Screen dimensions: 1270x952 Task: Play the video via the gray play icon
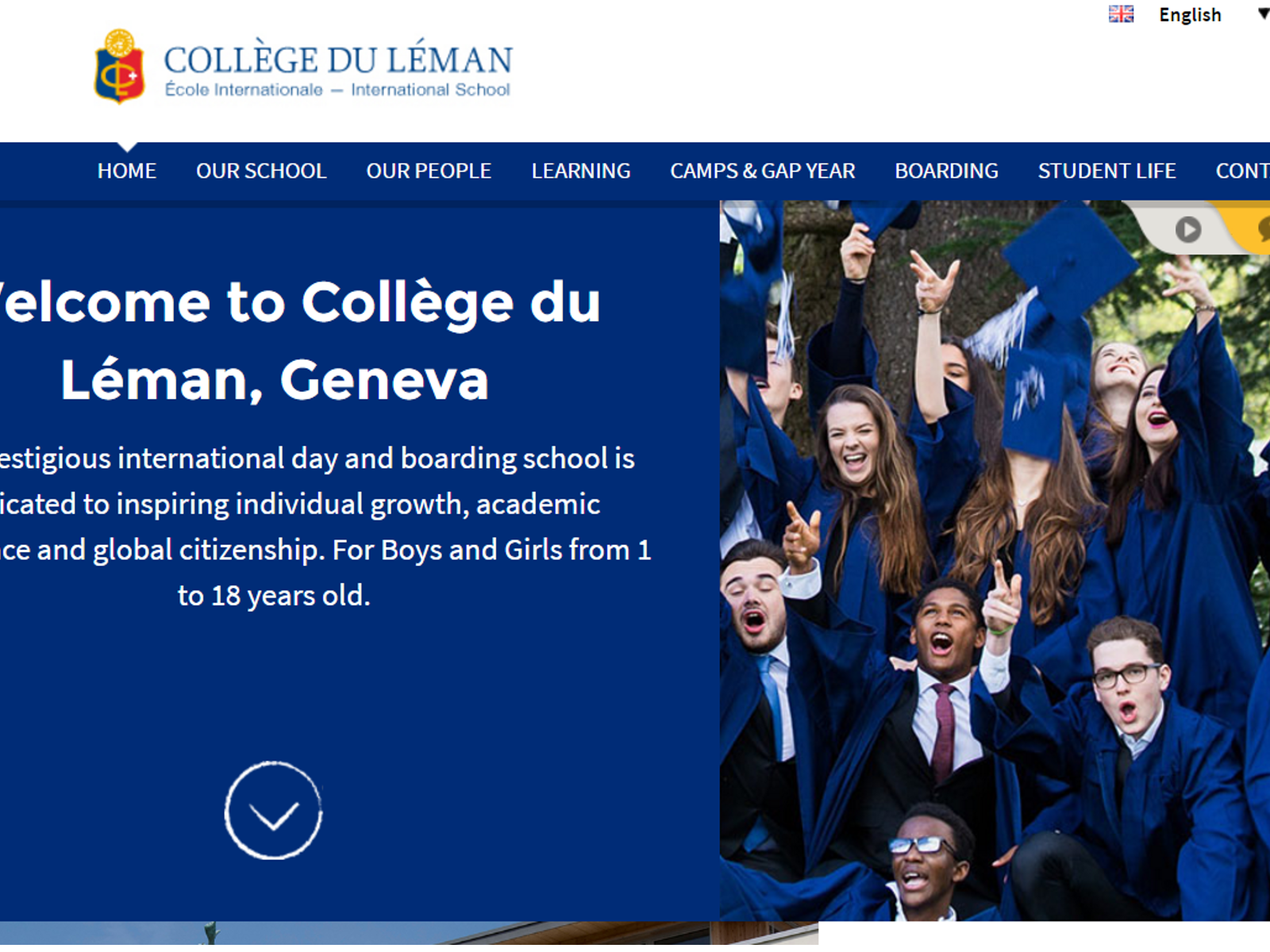pyautogui.click(x=1187, y=229)
